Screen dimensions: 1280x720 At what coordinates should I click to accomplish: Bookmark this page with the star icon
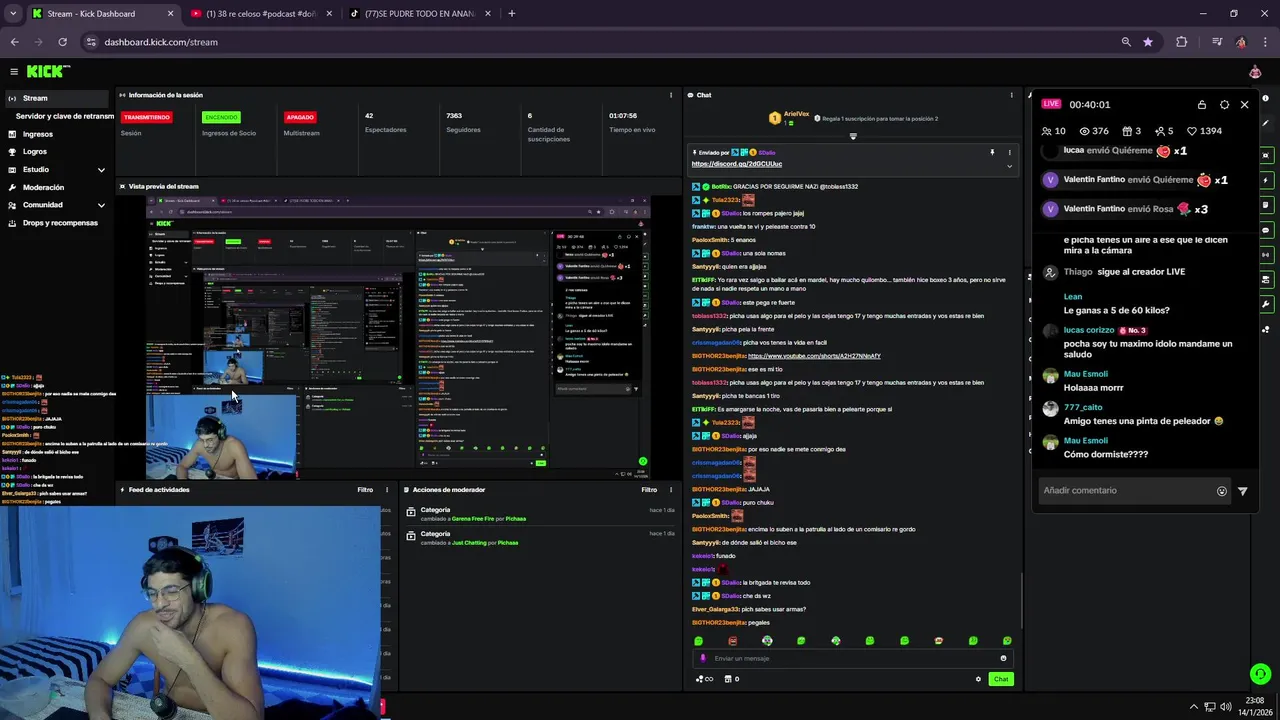(x=1148, y=42)
